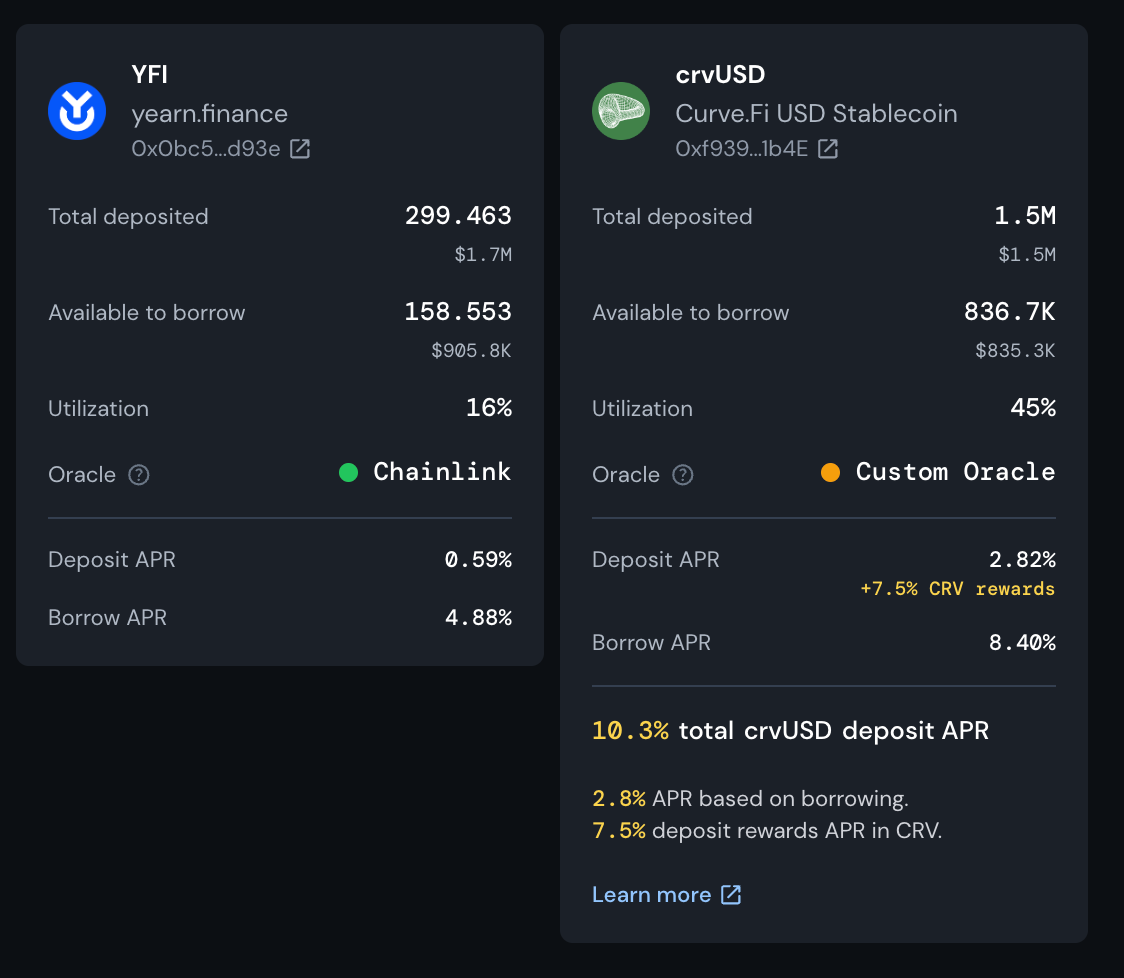
Task: Click the Oracle help icon on the YFI card
Action: [138, 475]
